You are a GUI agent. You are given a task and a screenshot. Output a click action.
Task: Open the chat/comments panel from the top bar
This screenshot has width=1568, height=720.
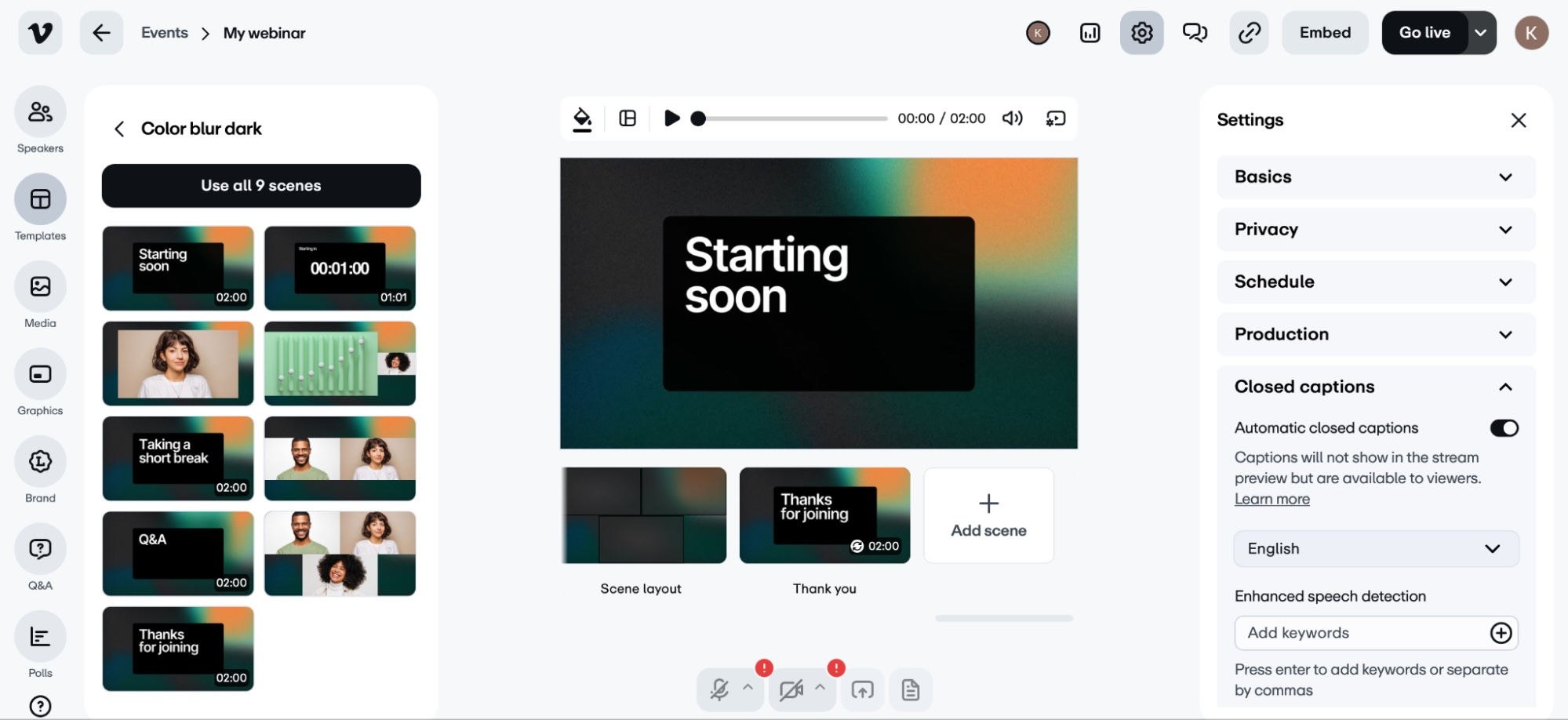tap(1195, 32)
